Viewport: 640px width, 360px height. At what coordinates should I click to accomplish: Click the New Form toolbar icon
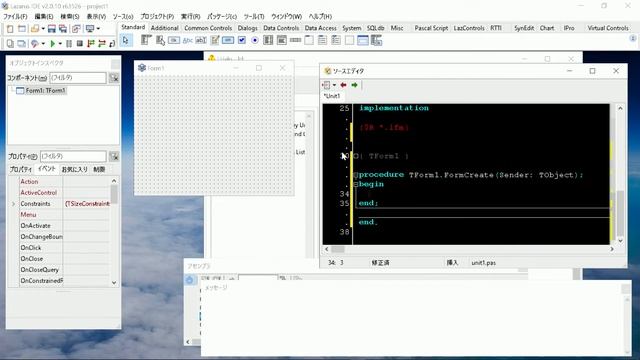pos(22,29)
